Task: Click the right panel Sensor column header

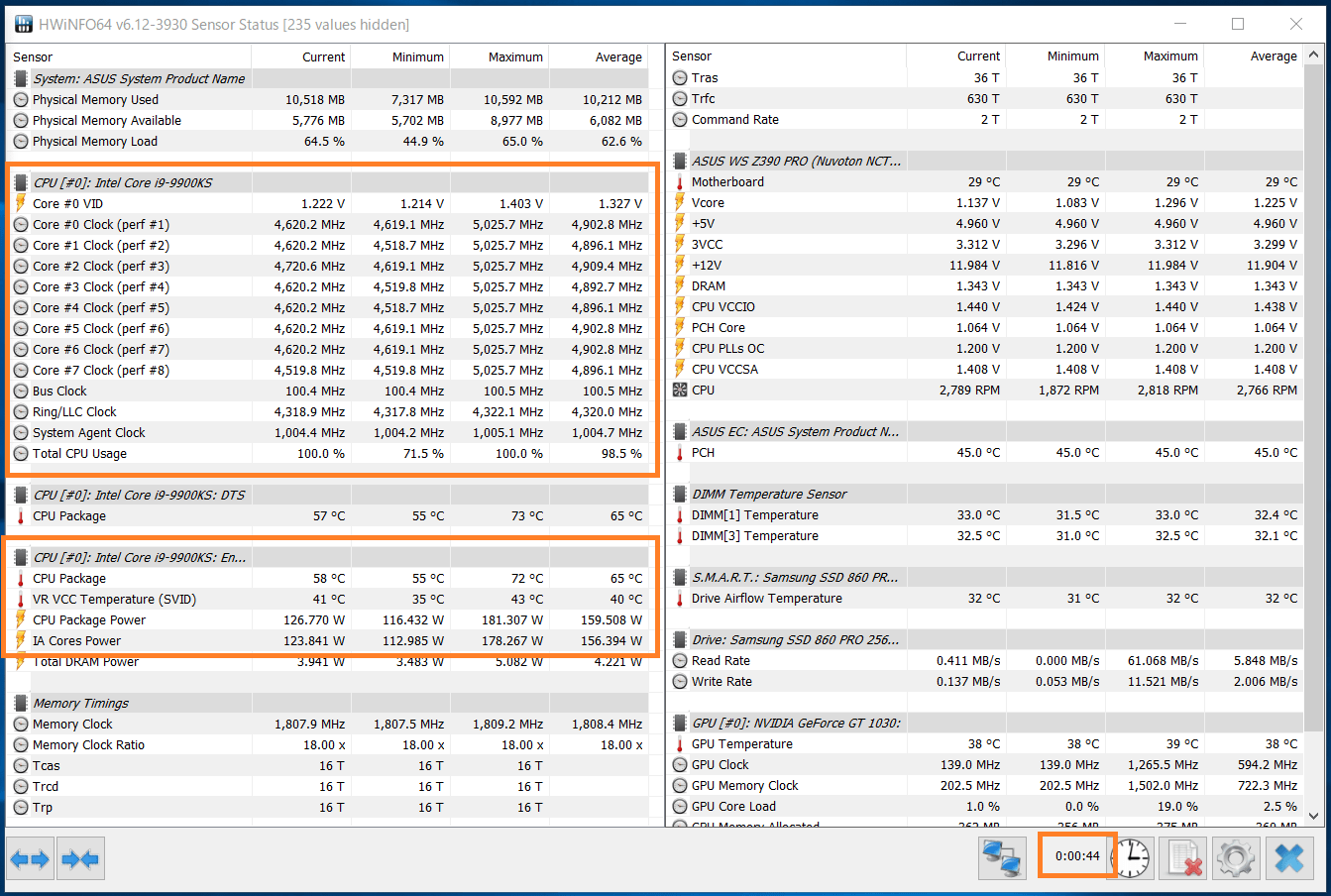Action: [x=787, y=56]
